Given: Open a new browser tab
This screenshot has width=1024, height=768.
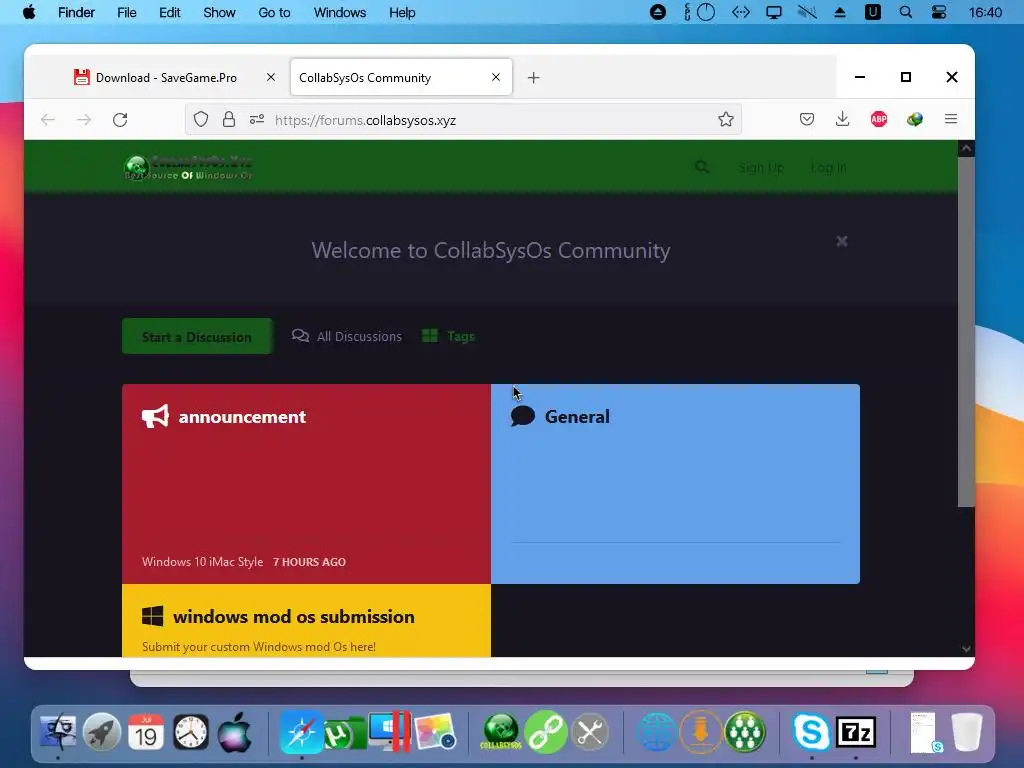Looking at the screenshot, I should pos(534,78).
